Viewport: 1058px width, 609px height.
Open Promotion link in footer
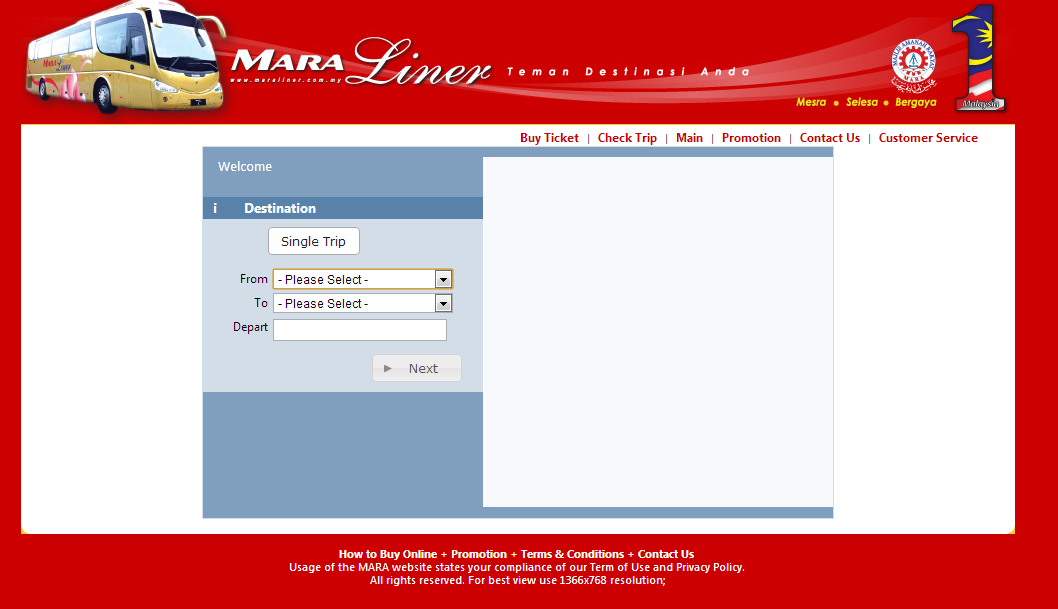[478, 554]
